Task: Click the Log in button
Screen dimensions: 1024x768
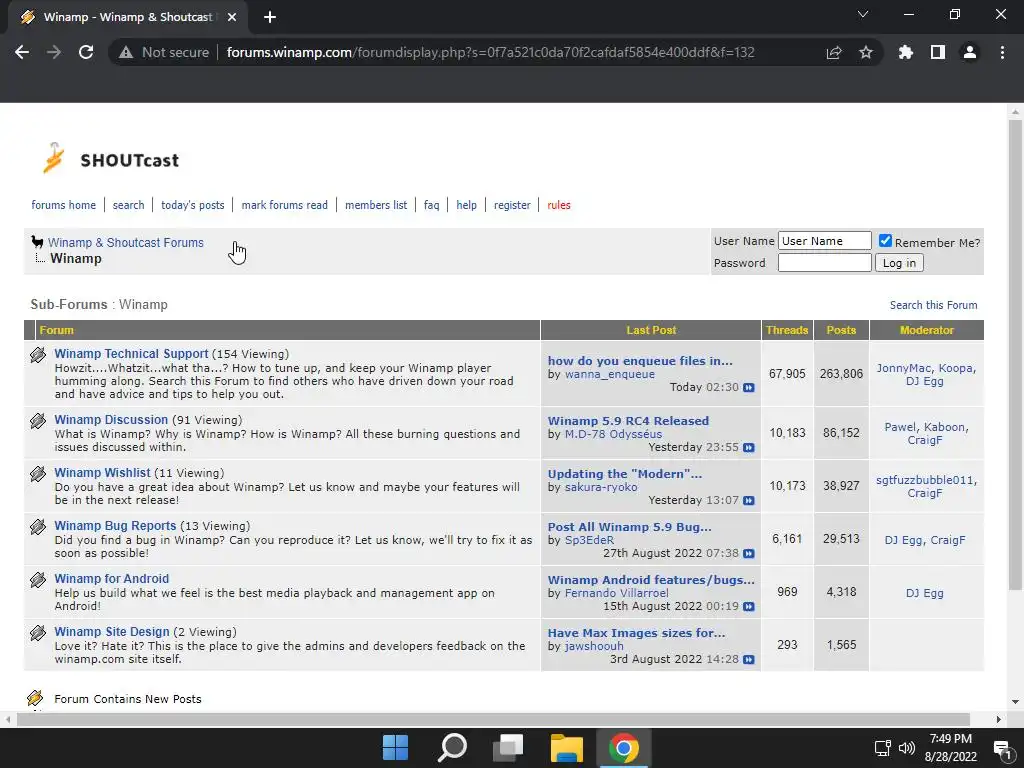Action: pos(899,263)
